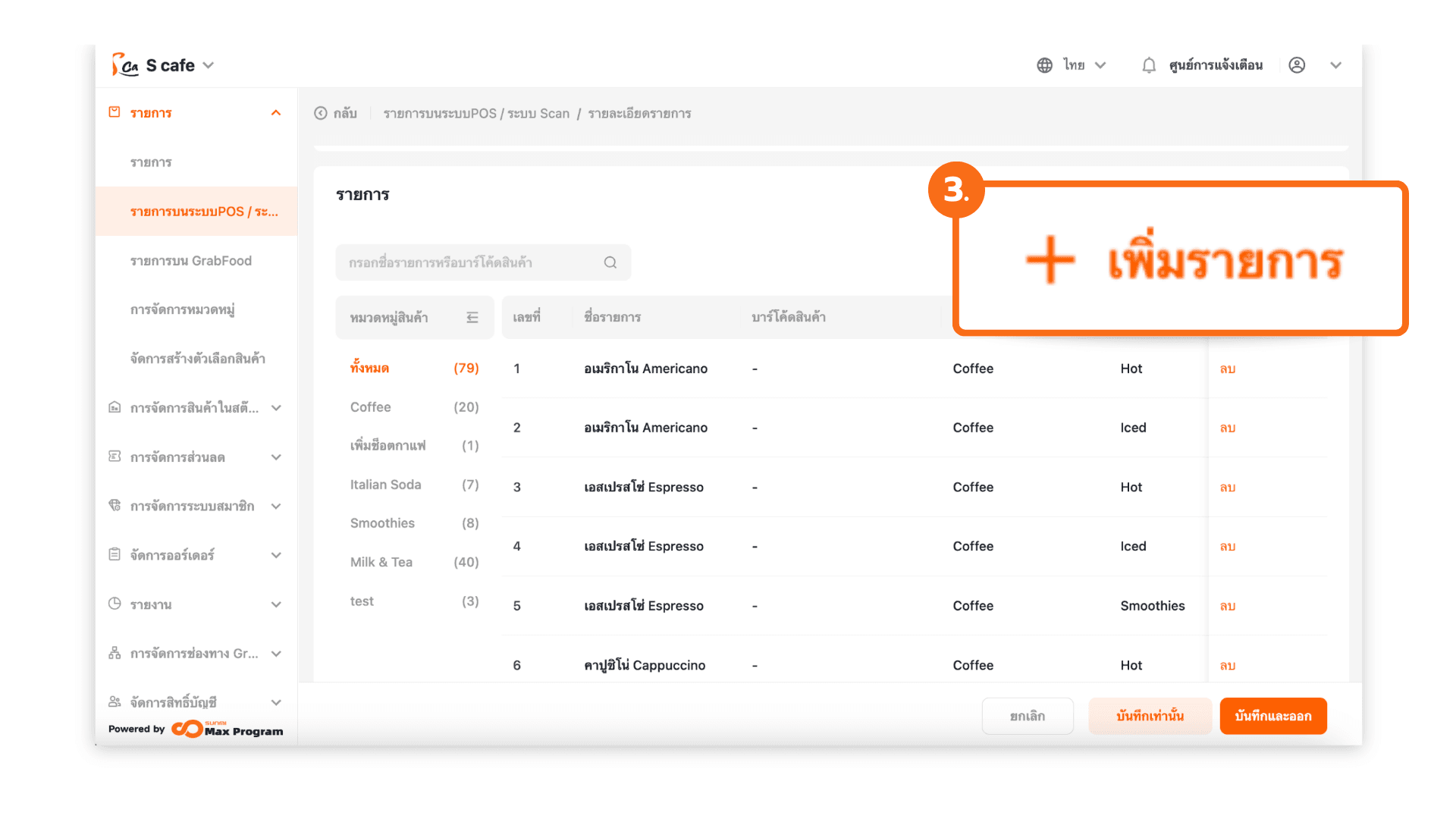Click the category list collapse icon
The height and width of the screenshot is (819, 1456).
(x=472, y=317)
